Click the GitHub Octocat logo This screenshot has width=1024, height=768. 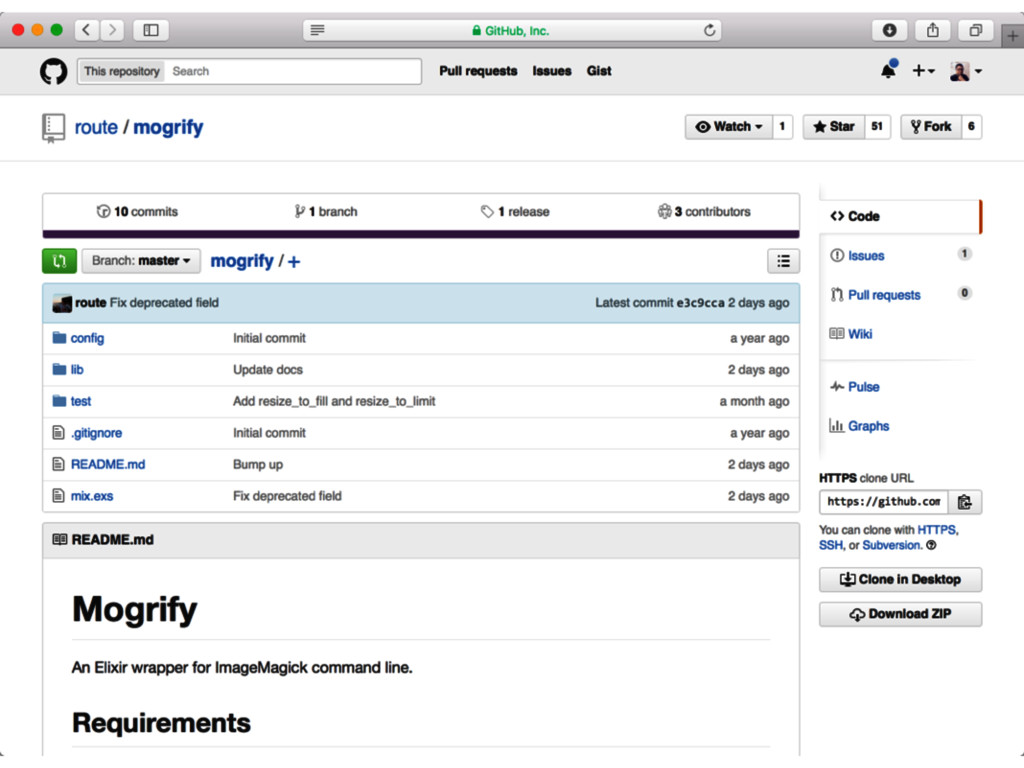(54, 71)
